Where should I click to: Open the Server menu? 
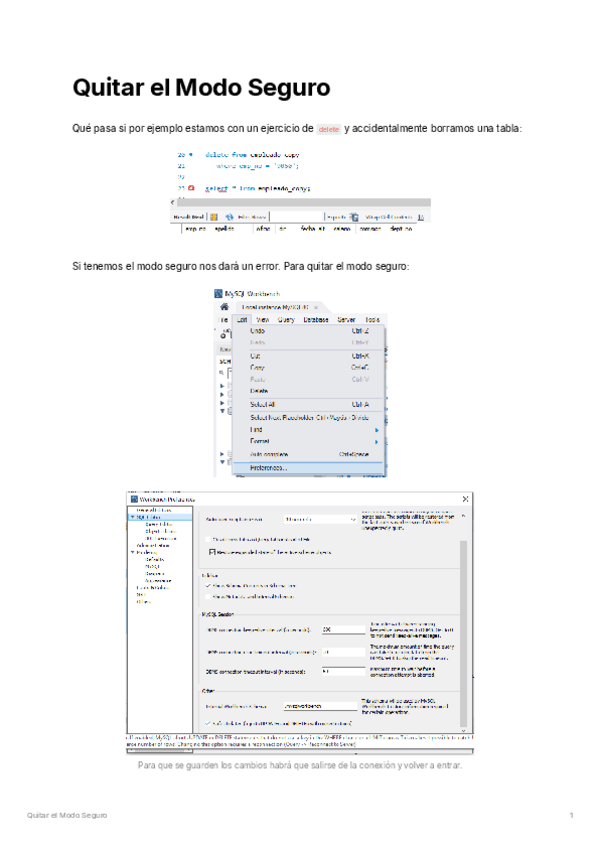(346, 320)
